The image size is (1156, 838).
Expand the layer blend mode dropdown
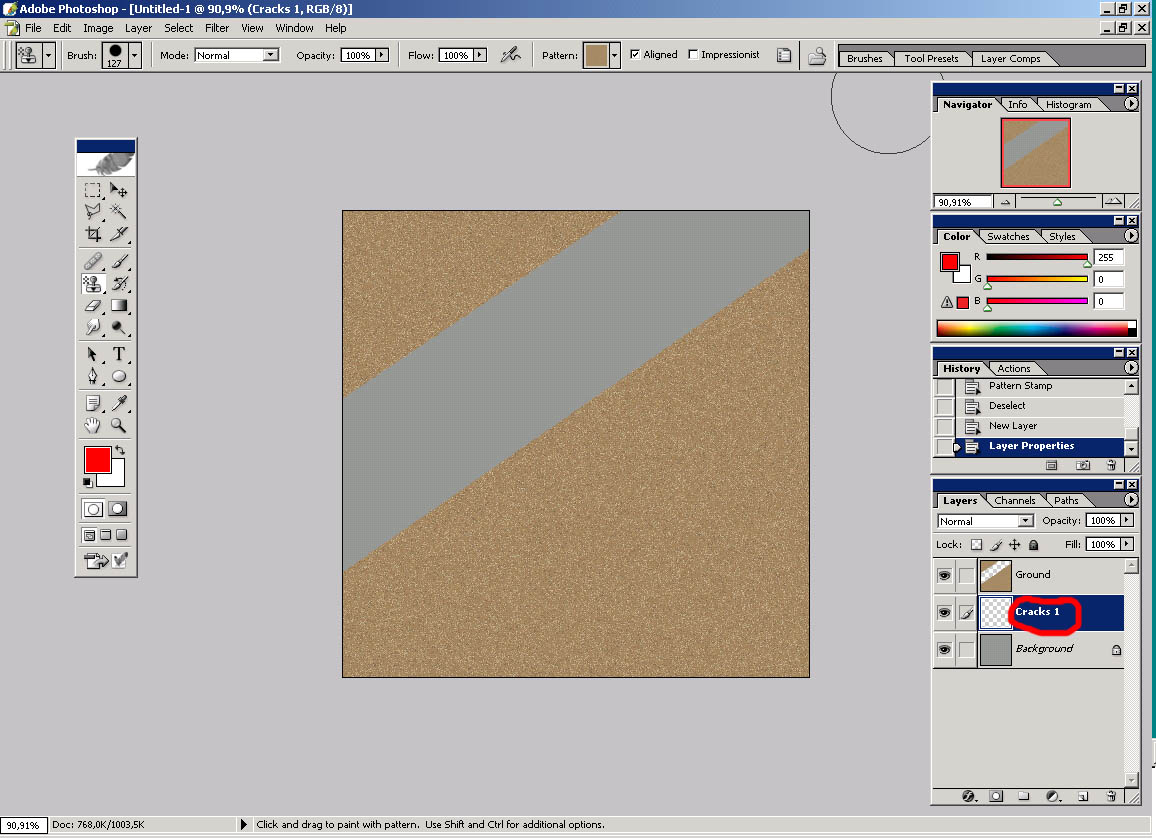point(1025,521)
